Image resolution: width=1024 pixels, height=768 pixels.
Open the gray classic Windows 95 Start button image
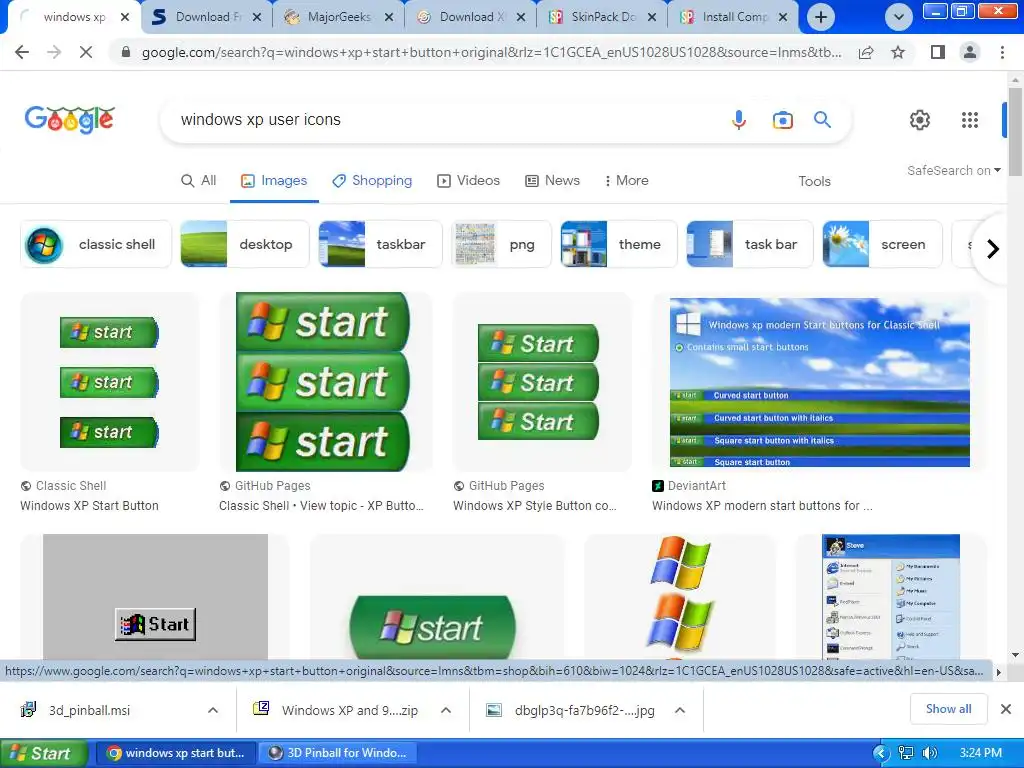pyautogui.click(x=155, y=596)
